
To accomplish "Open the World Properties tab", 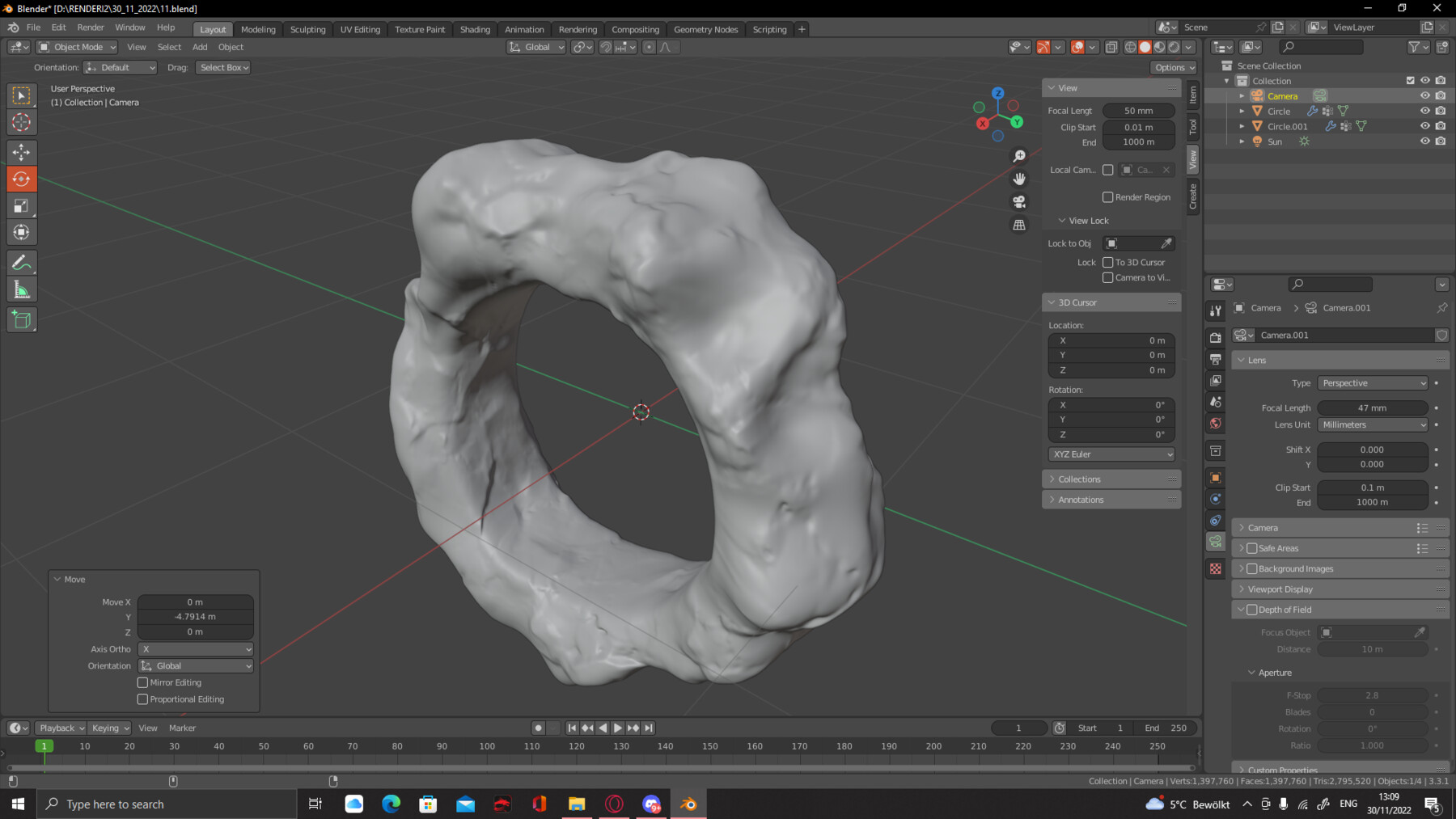I will coord(1215,423).
